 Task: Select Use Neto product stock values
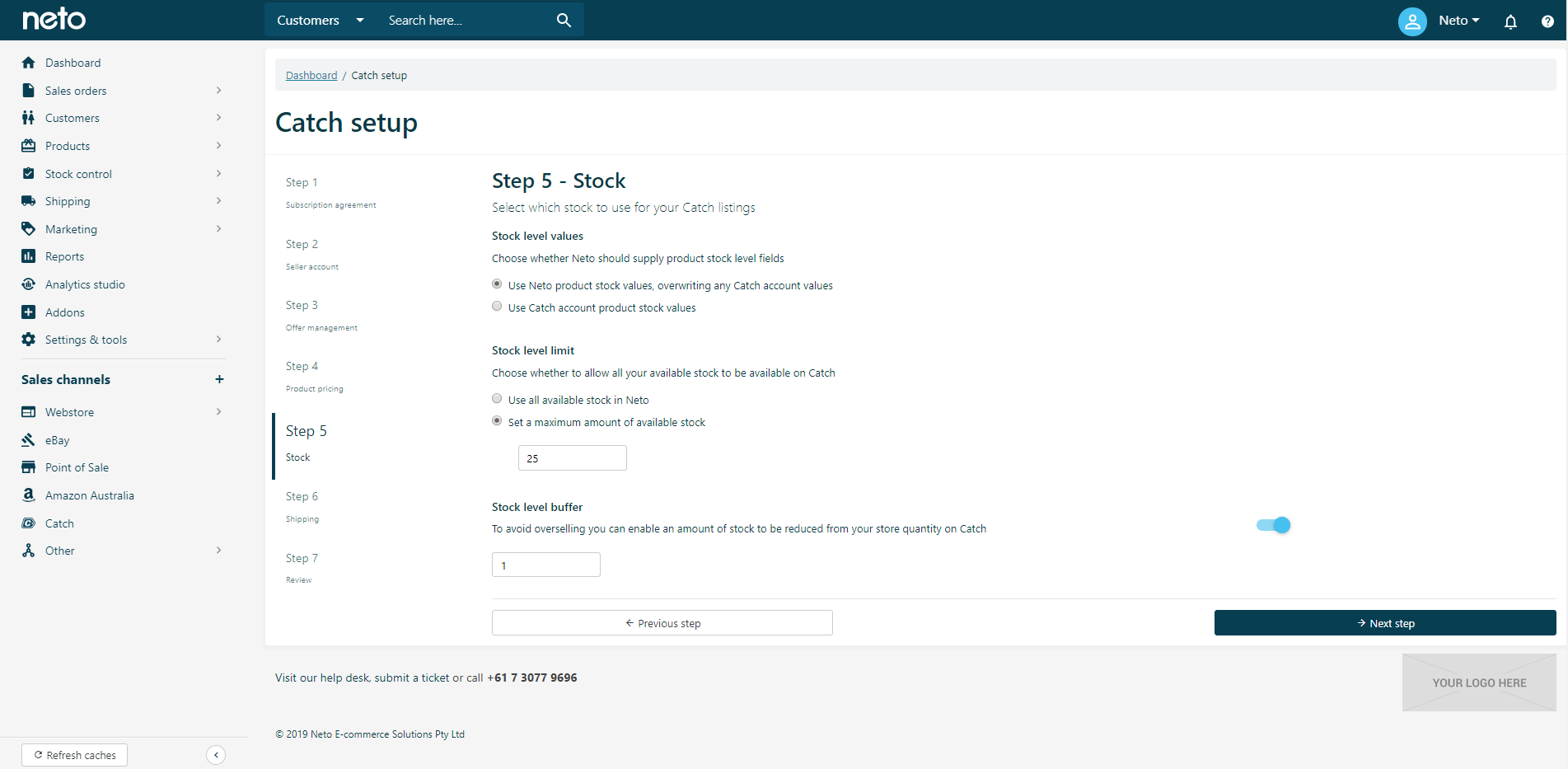click(x=497, y=284)
